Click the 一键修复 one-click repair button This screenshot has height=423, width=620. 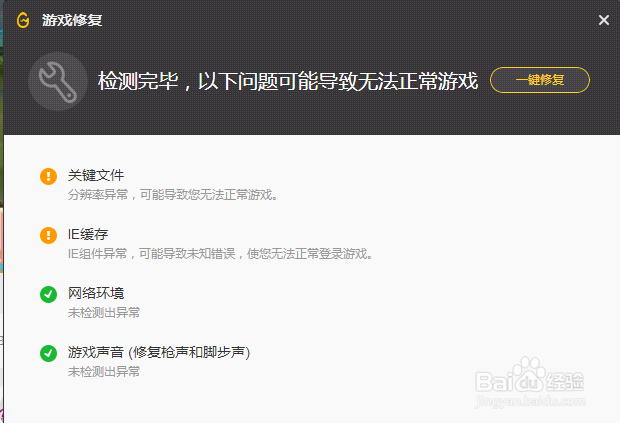[540, 80]
